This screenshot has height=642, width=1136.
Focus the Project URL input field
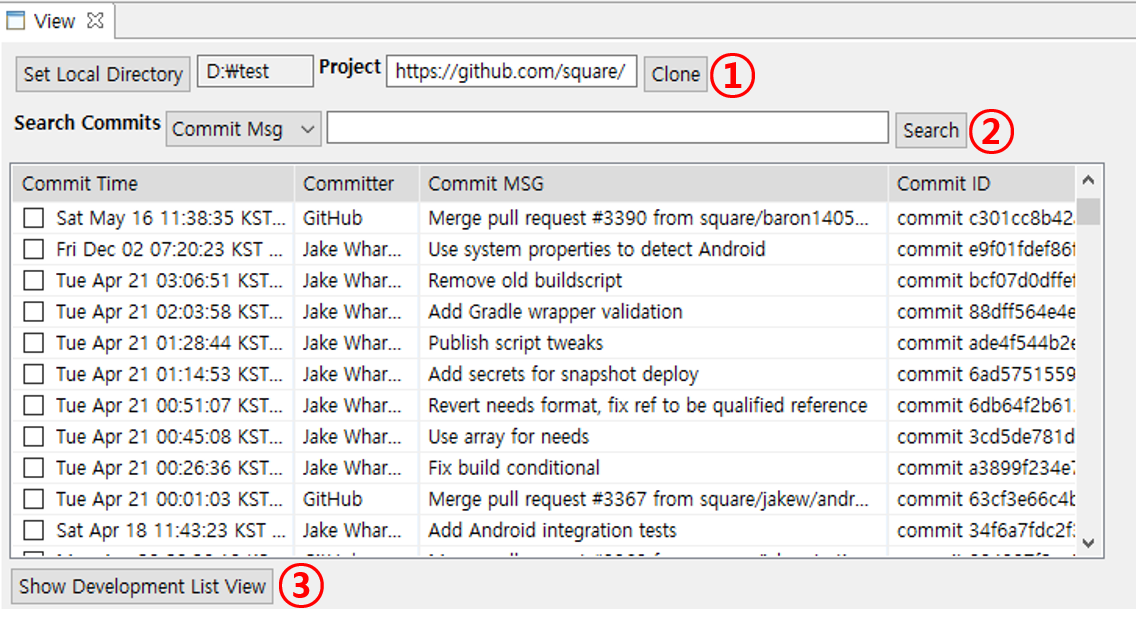511,71
